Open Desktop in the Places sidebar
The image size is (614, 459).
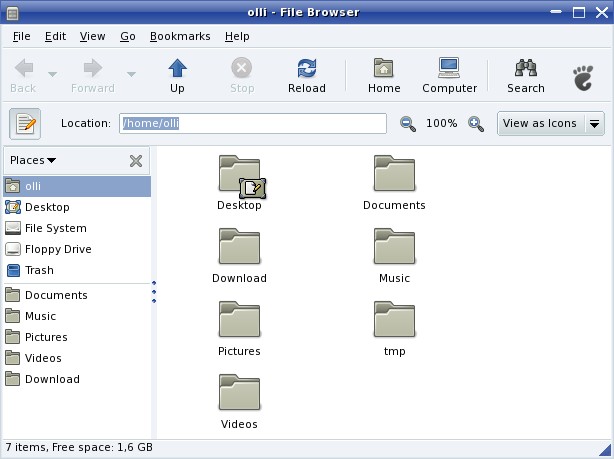77,207
